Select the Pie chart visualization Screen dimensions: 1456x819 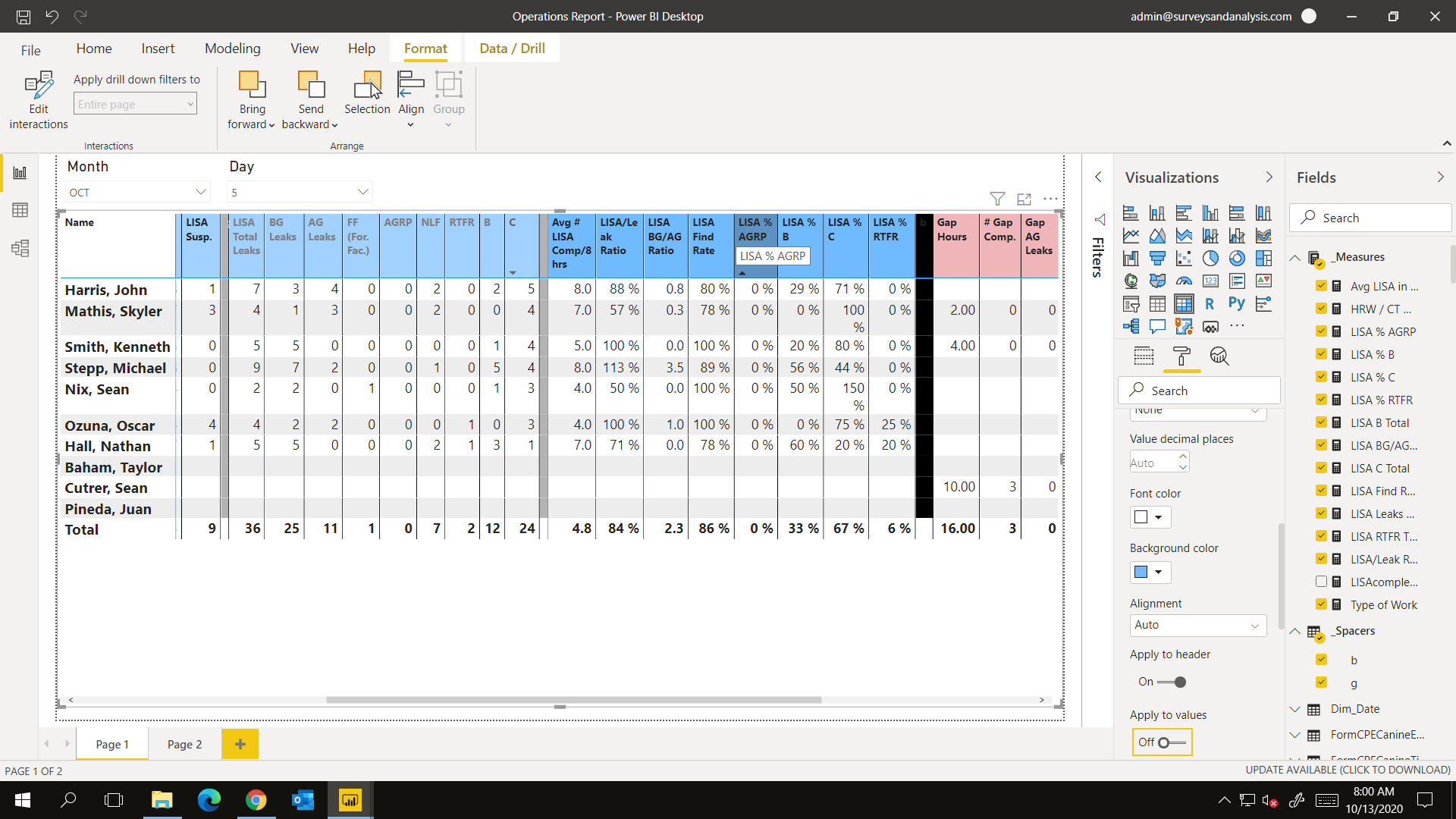[1210, 258]
